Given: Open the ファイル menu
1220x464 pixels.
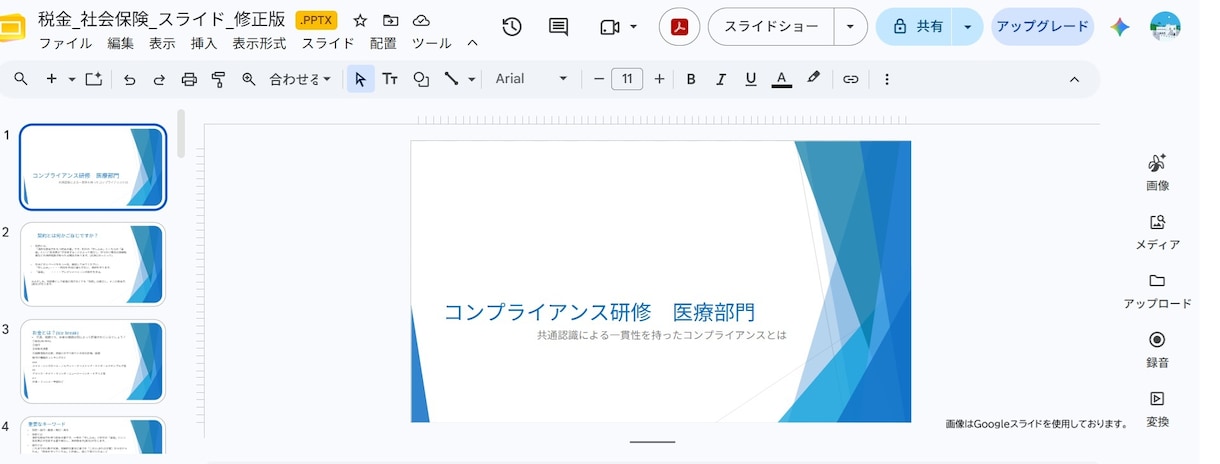Looking at the screenshot, I should tap(65, 43).
